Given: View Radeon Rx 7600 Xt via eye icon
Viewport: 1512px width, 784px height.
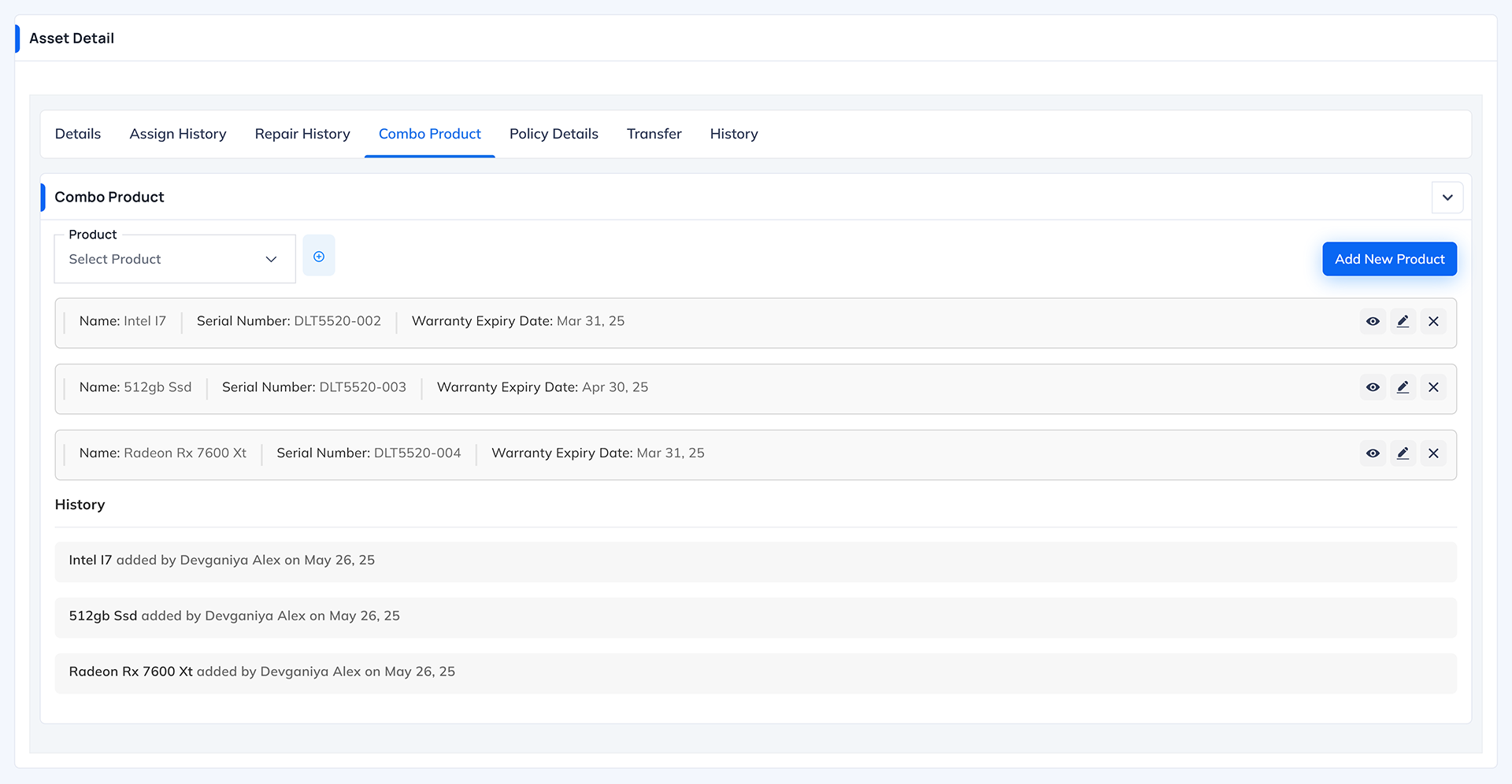Looking at the screenshot, I should [1373, 453].
